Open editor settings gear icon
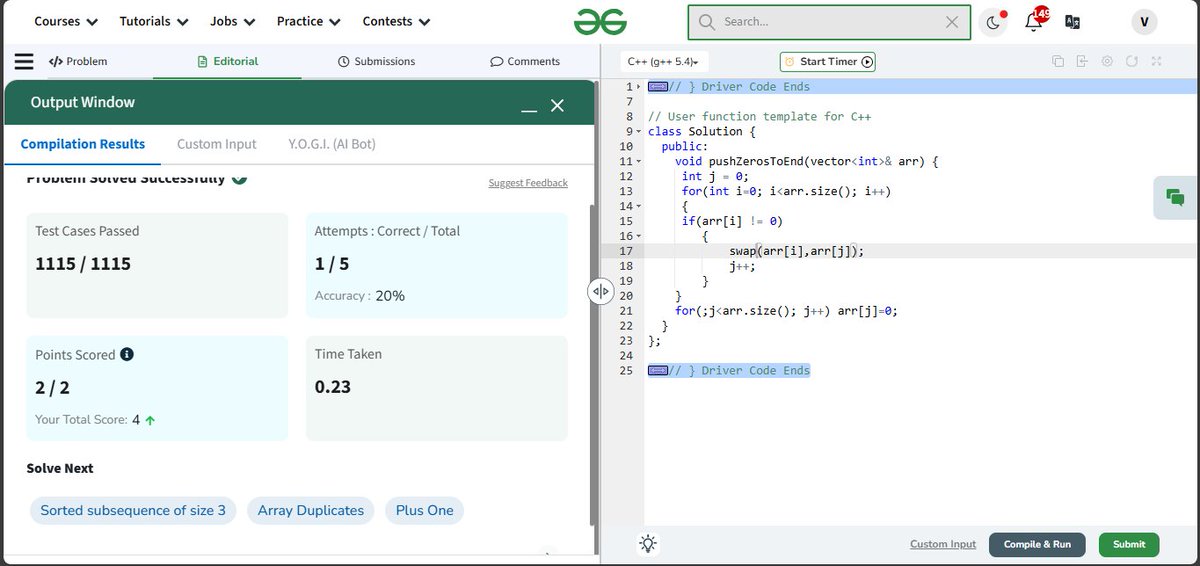This screenshot has width=1200, height=566. coord(1107,61)
